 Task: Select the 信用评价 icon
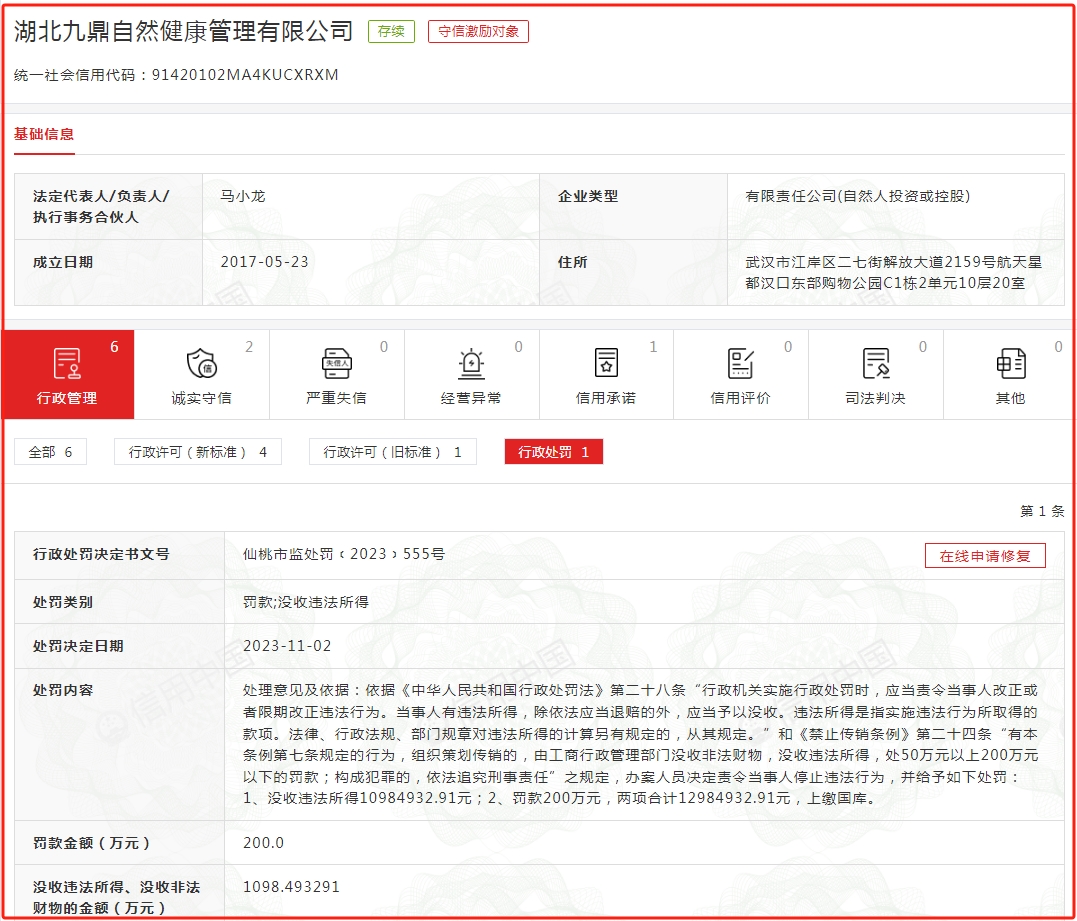tap(740, 363)
